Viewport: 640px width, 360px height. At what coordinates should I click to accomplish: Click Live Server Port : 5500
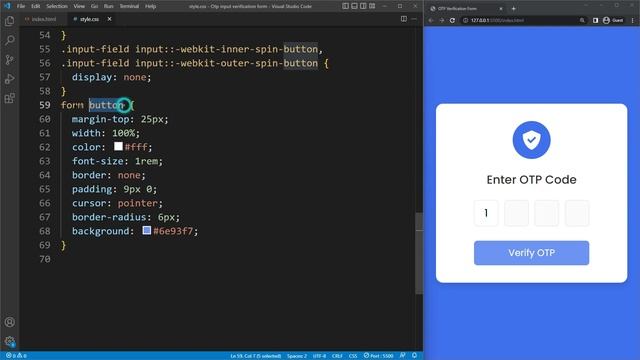[x=378, y=356]
